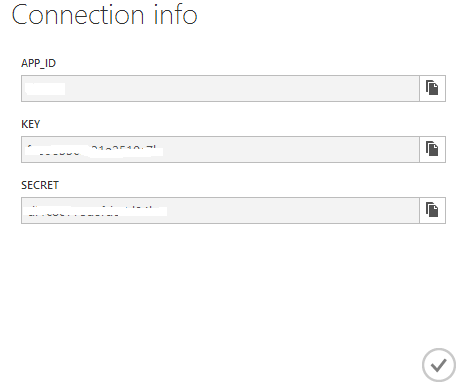This screenshot has width=469, height=390.
Task: Select the redacted KEY value text
Action: click(94, 151)
